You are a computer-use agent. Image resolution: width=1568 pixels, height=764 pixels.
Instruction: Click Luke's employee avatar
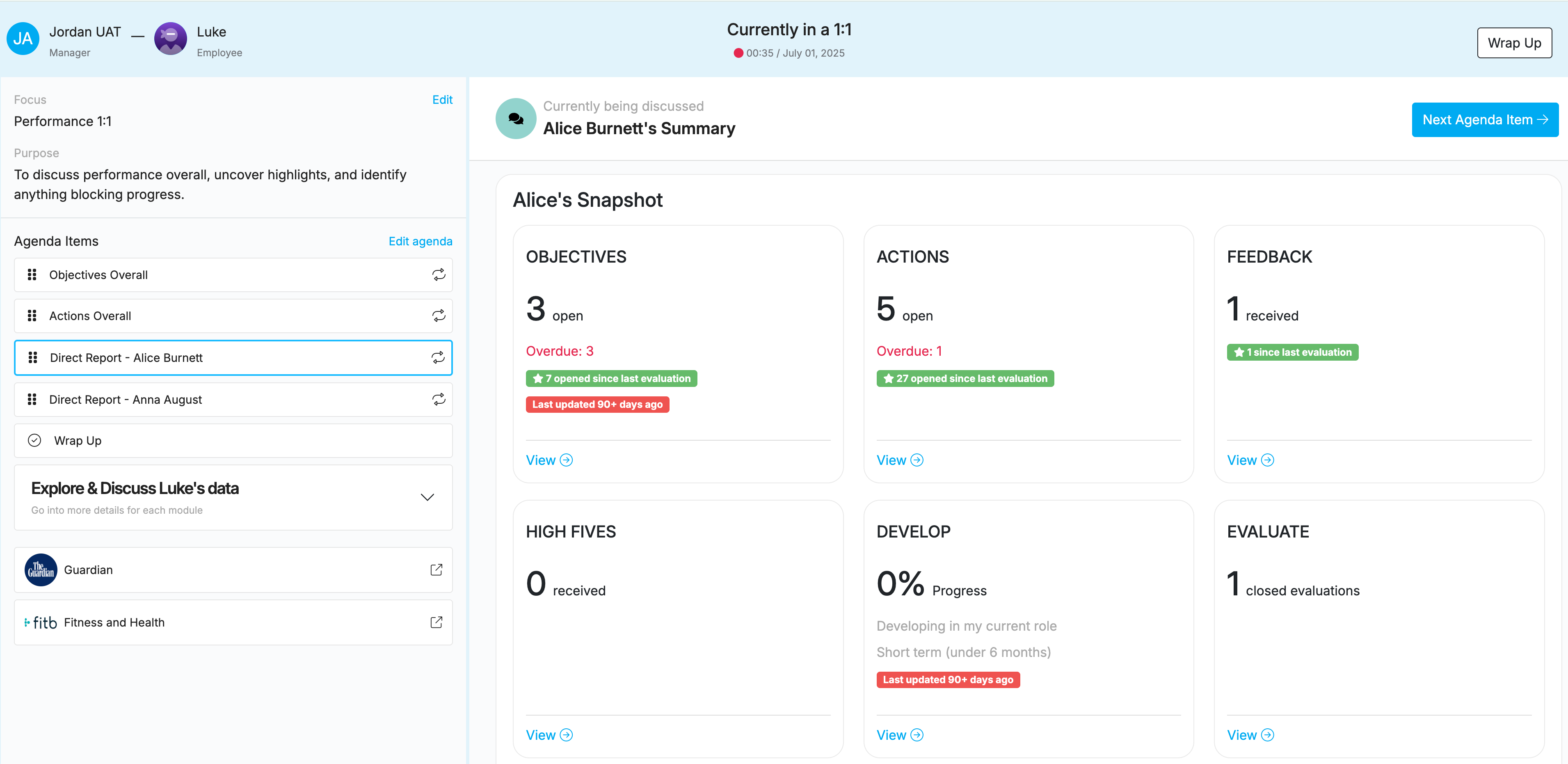(x=170, y=39)
